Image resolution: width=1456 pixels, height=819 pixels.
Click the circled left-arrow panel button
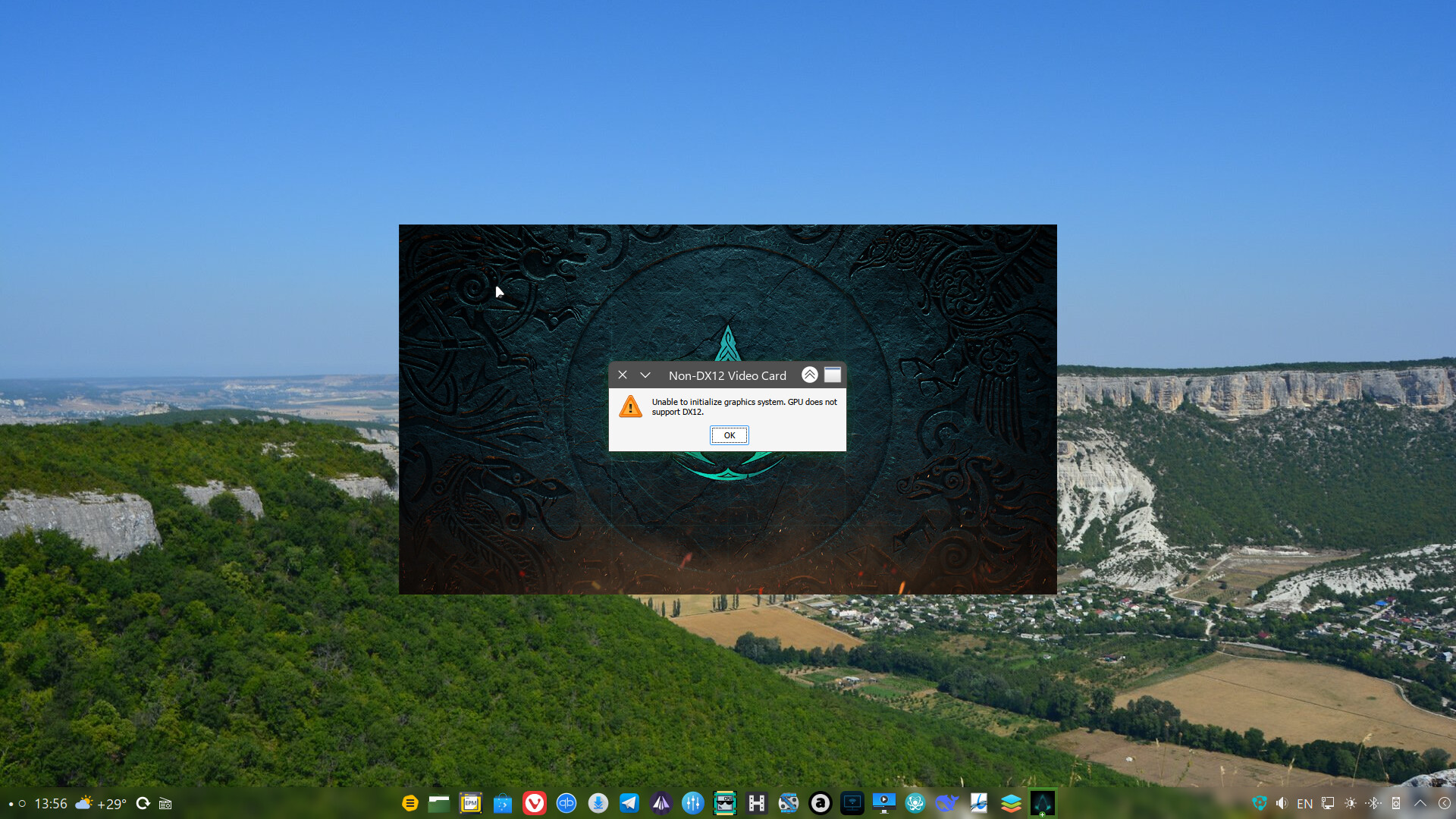pos(1445,803)
